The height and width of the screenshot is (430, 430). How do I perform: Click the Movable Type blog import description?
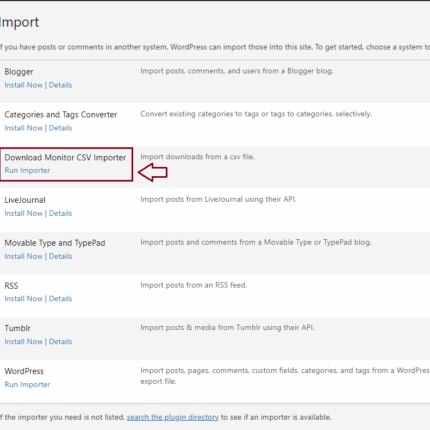coord(256,242)
